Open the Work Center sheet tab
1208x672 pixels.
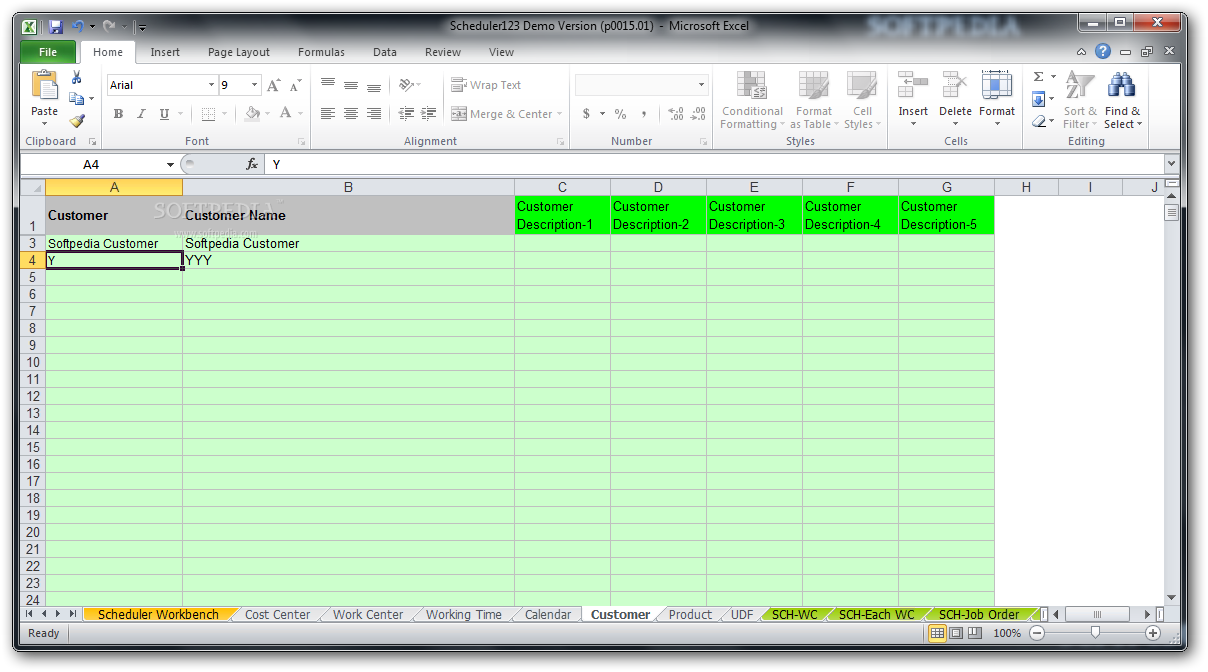368,614
